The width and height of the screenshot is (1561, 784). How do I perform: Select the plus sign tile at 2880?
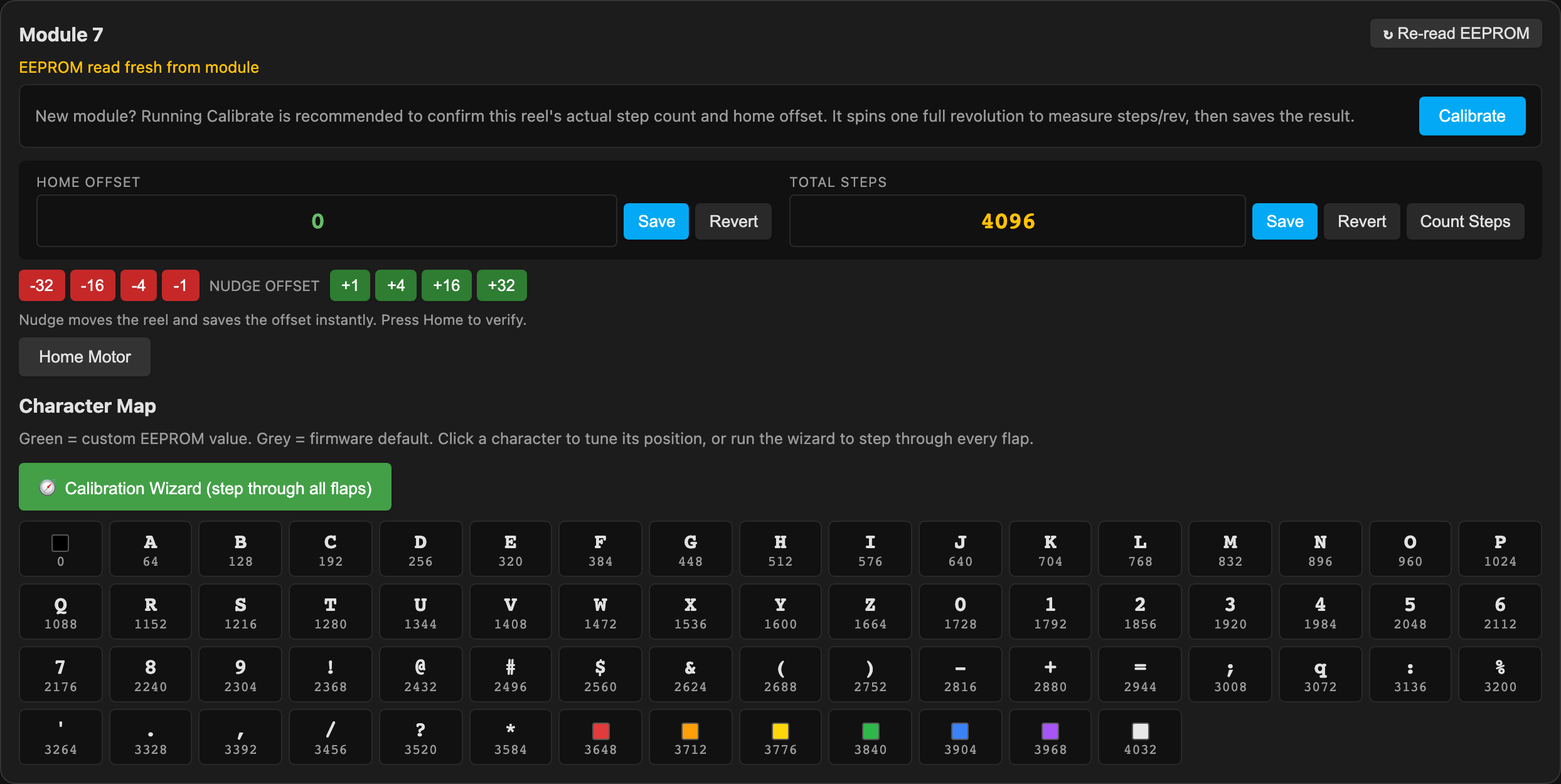1050,674
